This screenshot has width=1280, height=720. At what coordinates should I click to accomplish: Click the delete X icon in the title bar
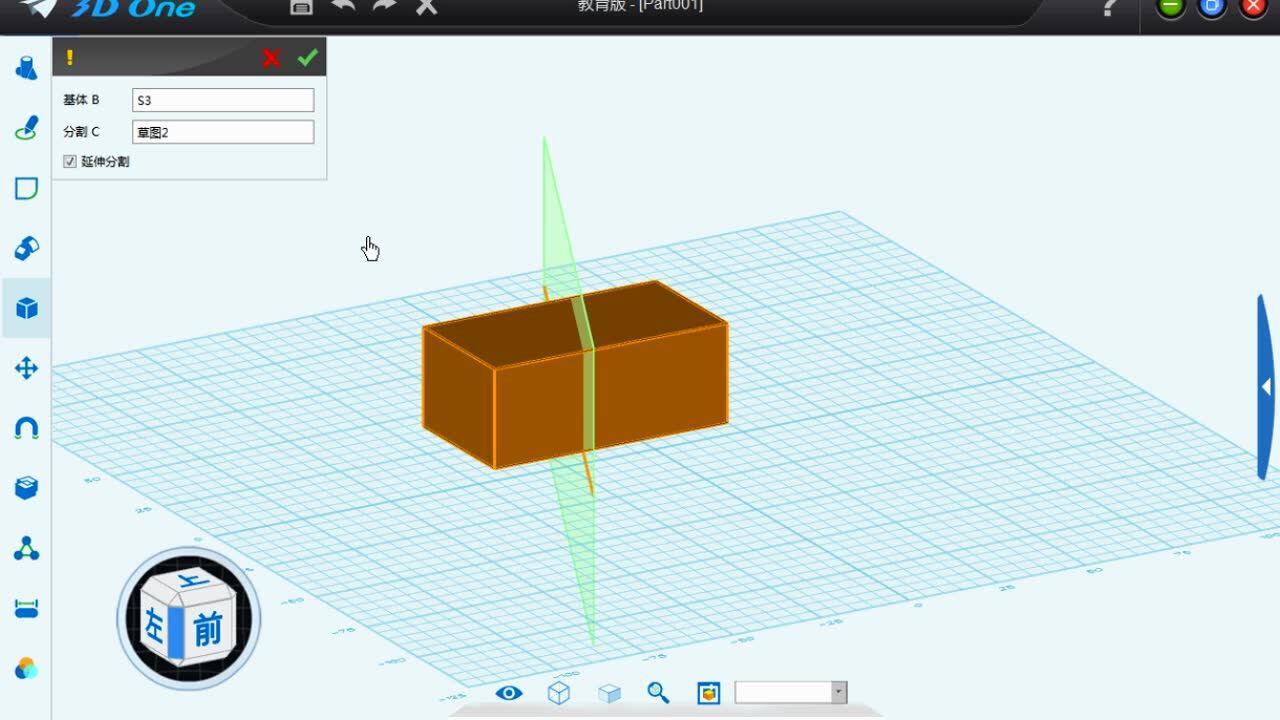[427, 6]
